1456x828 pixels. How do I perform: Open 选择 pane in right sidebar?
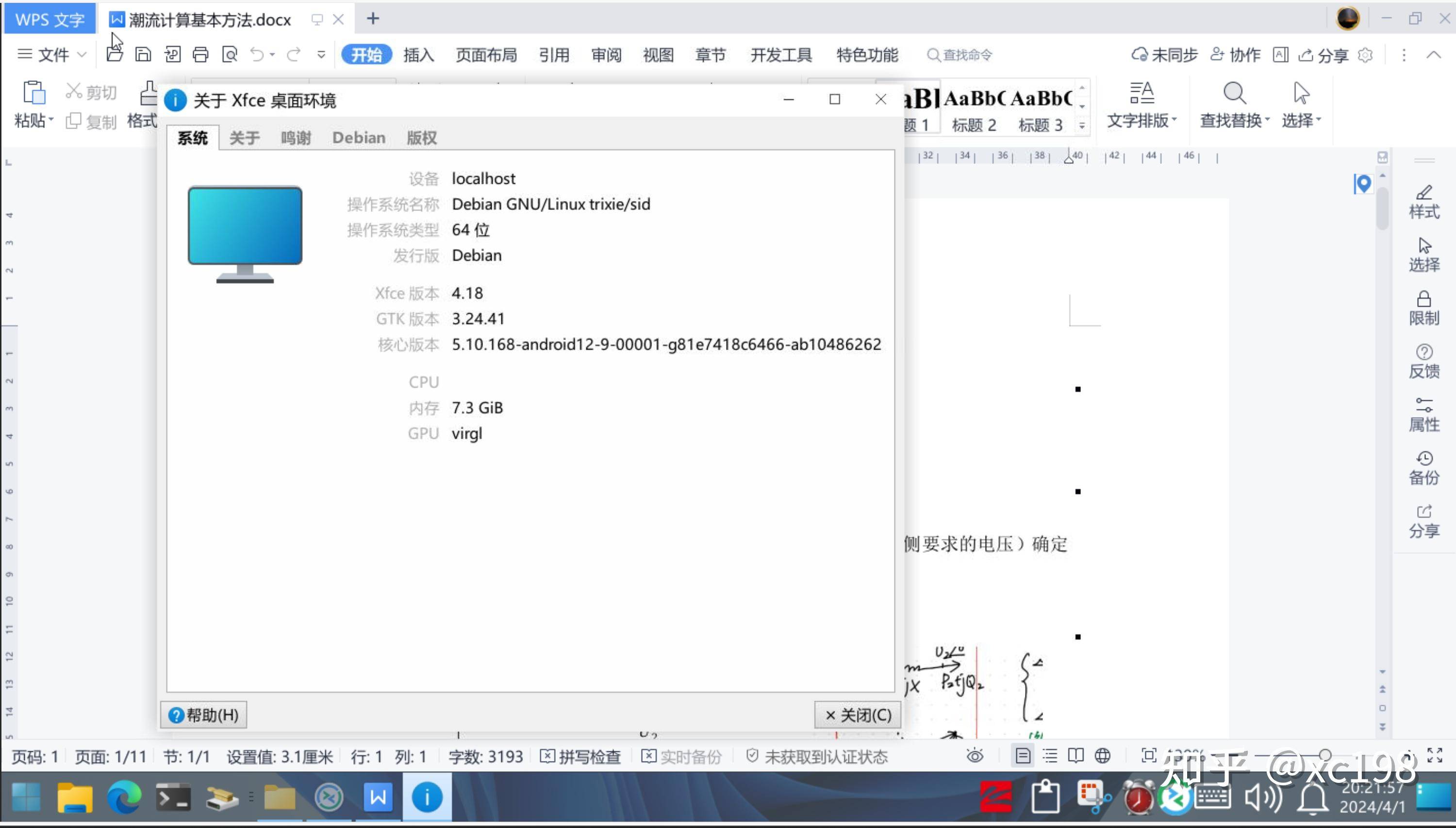click(x=1423, y=255)
